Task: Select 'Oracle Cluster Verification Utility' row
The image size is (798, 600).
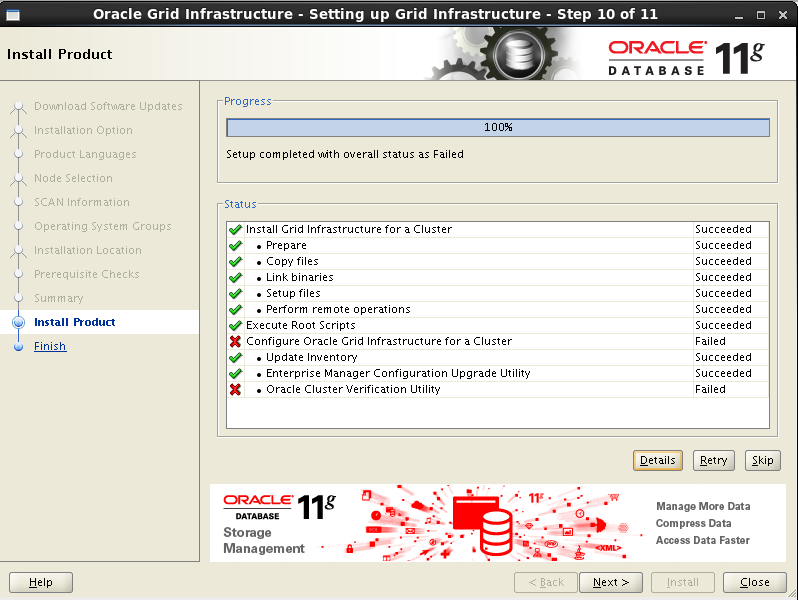Action: 497,389
